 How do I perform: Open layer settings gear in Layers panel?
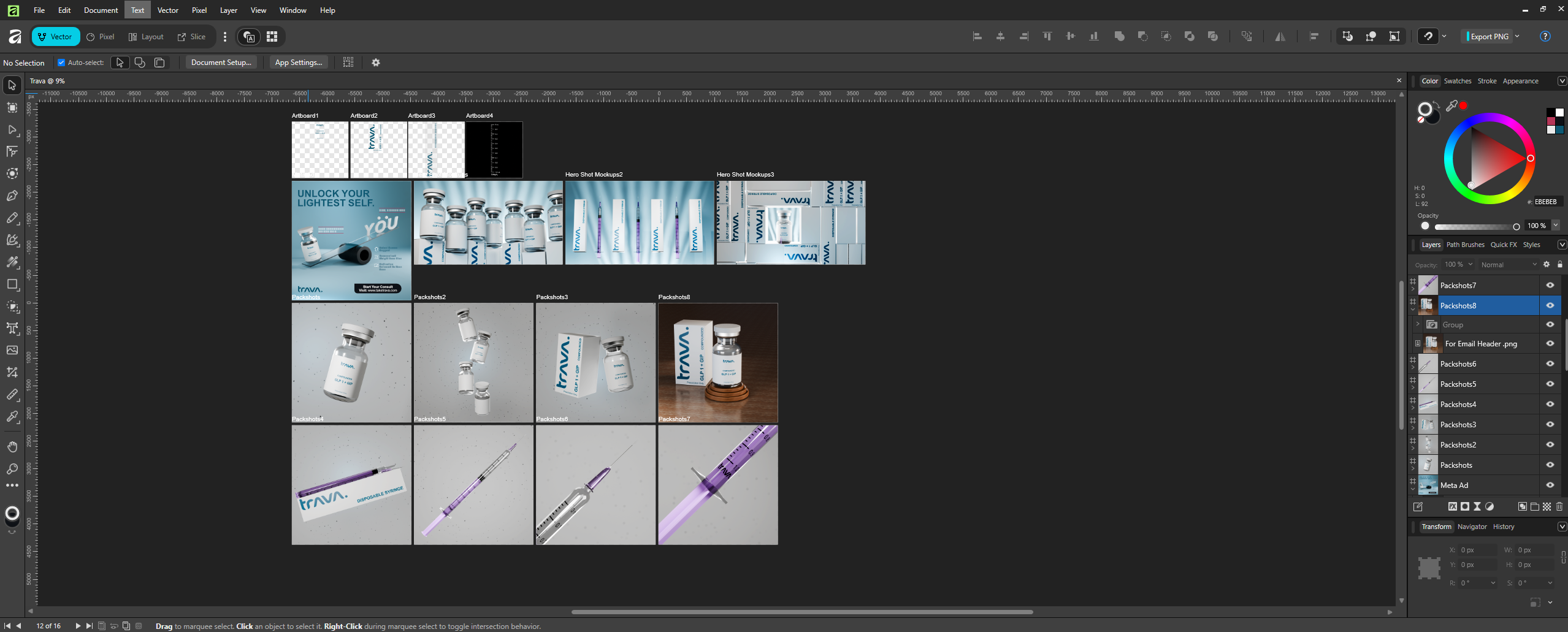[1547, 265]
